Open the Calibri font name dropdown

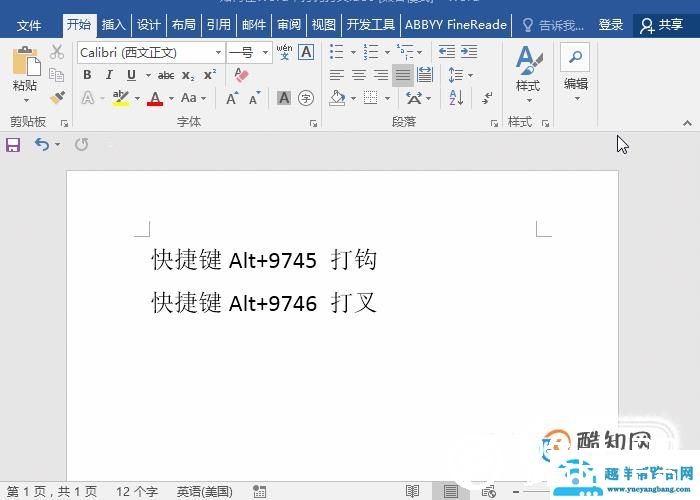[x=218, y=53]
